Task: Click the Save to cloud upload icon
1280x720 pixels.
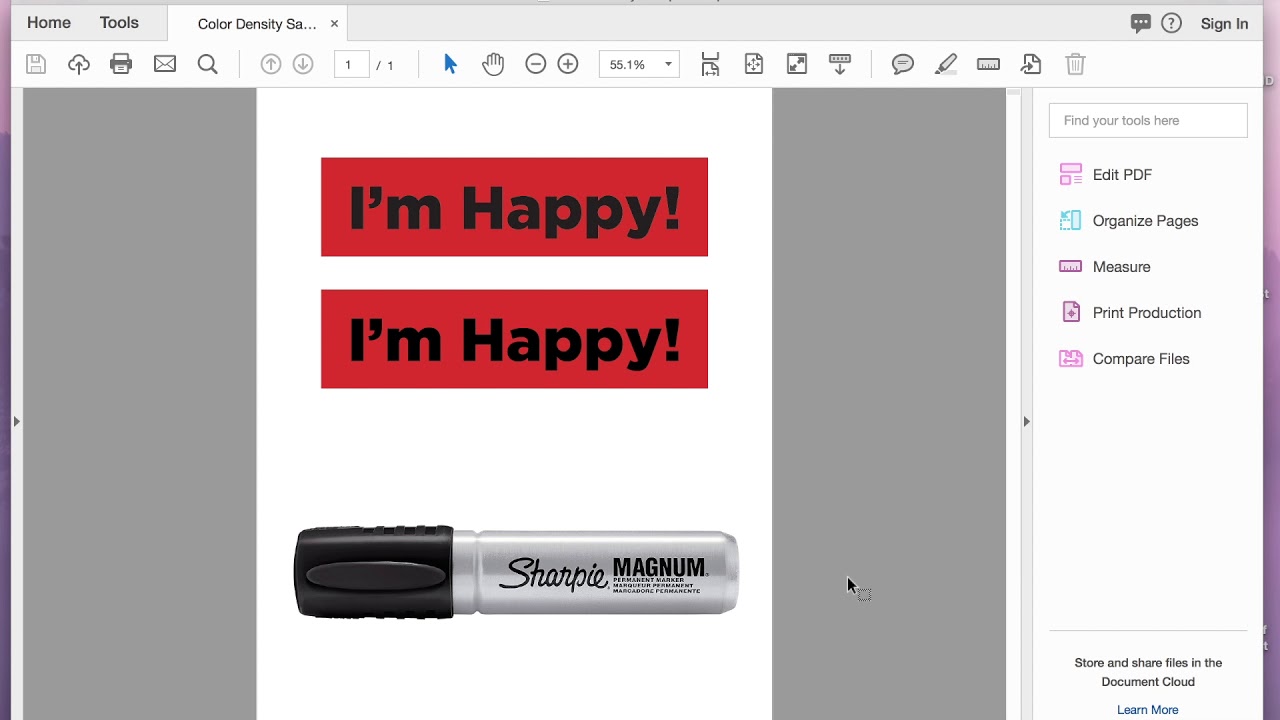Action: [78, 64]
